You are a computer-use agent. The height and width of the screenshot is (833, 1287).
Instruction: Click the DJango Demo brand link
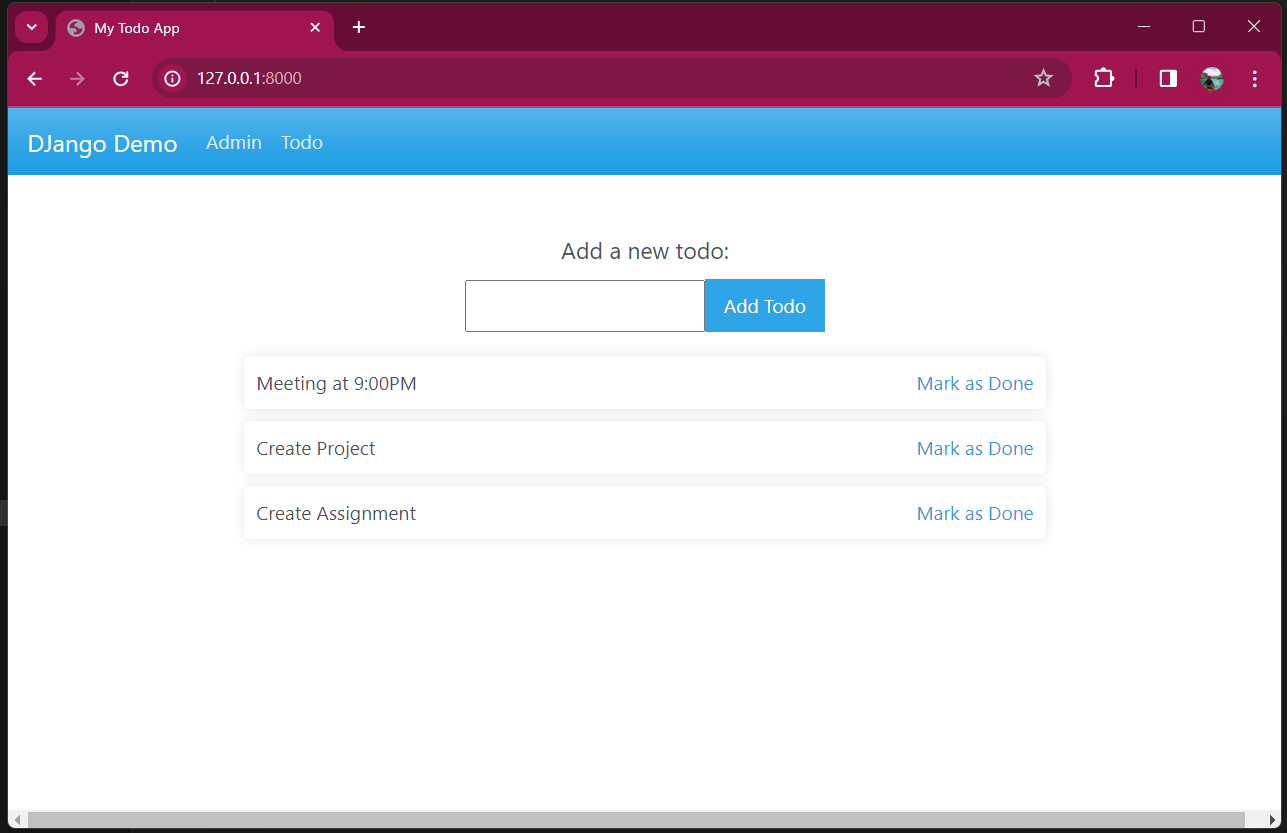point(102,144)
